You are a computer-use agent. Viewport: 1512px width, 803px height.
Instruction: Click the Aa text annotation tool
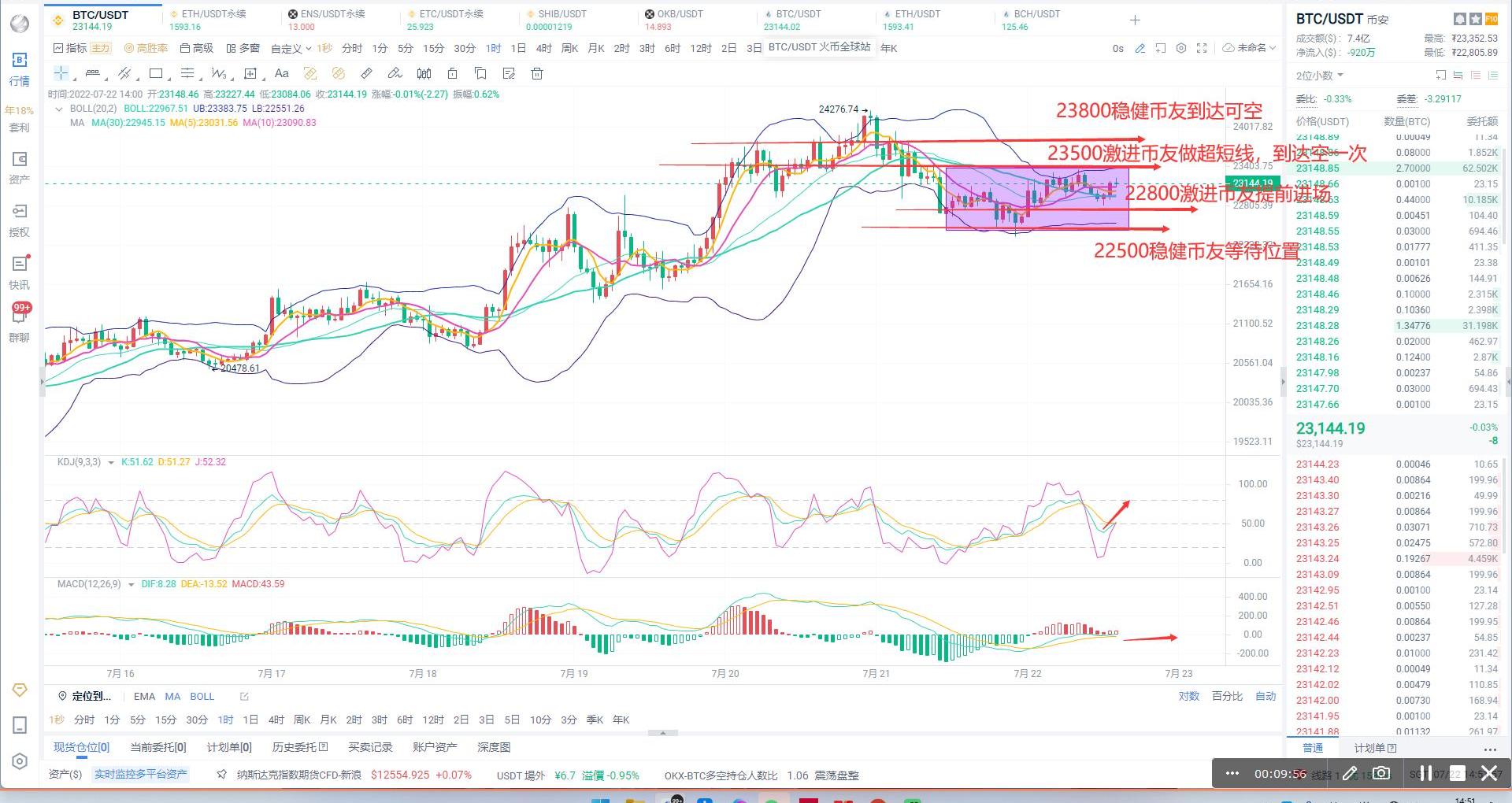tap(281, 74)
